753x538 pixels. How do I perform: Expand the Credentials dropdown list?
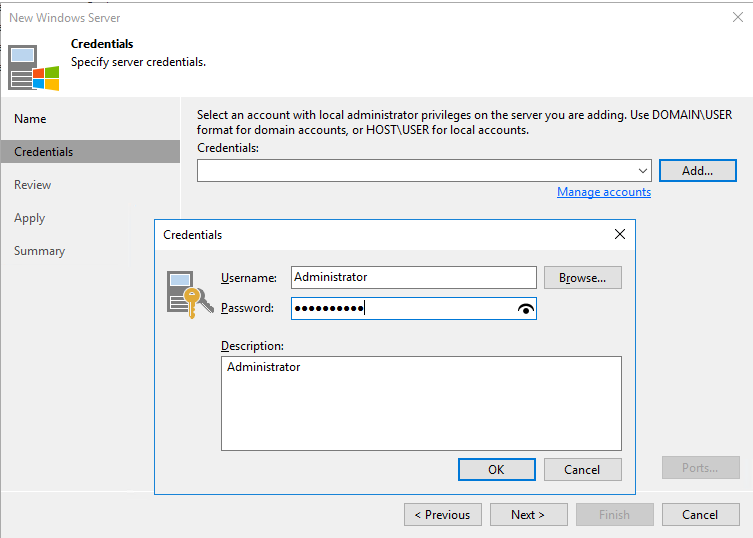click(642, 171)
